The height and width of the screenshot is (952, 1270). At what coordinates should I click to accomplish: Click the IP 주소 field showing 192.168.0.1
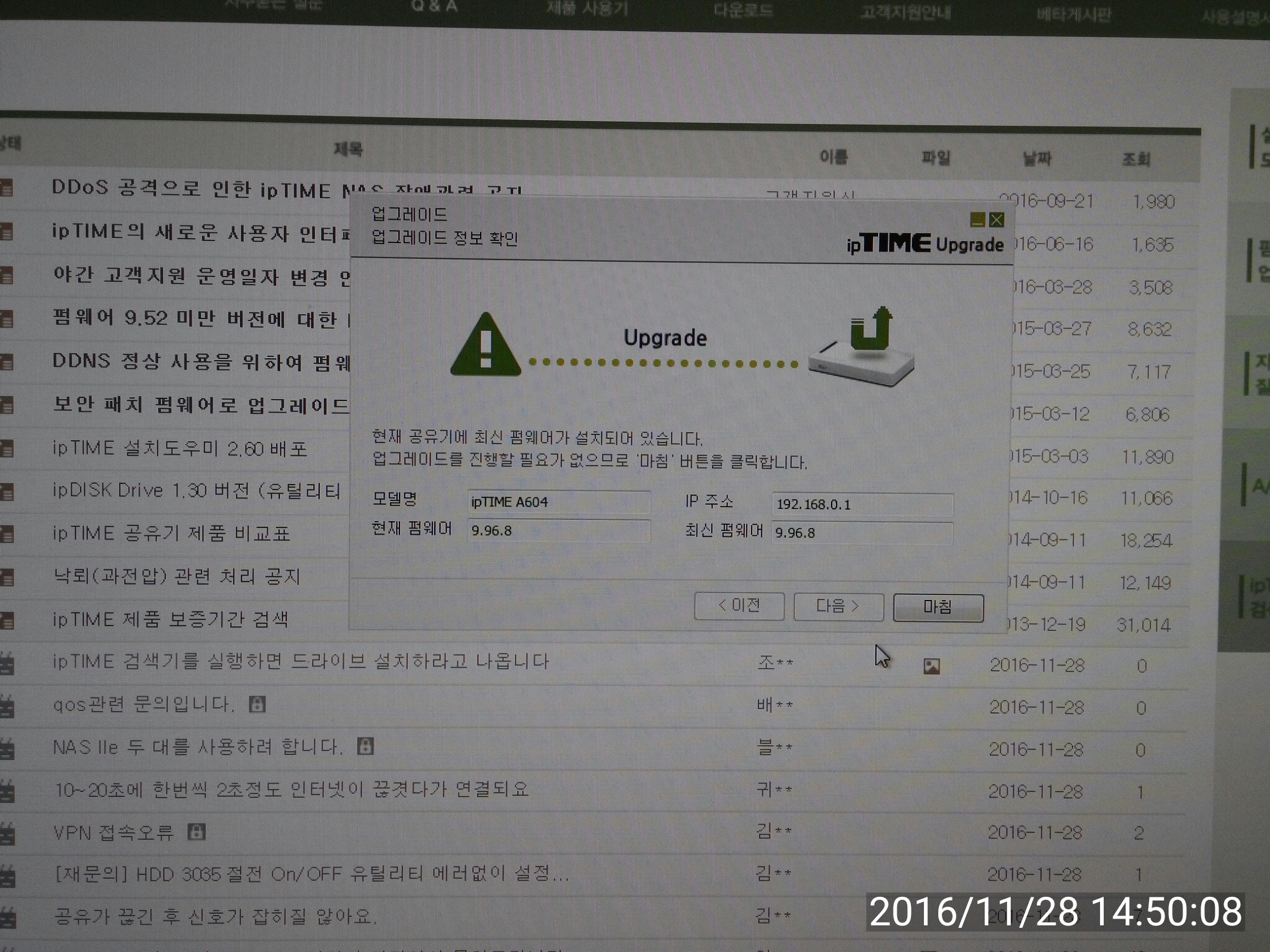pos(862,504)
